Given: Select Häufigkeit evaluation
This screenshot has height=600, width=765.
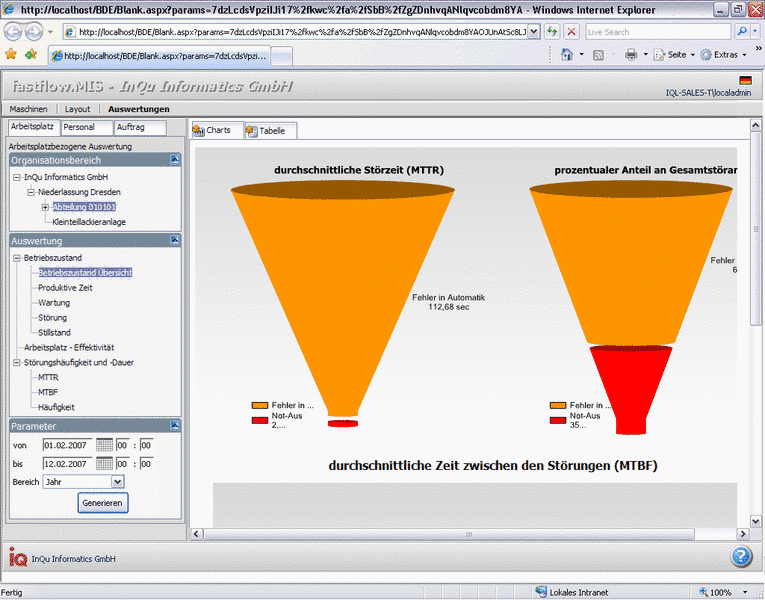Looking at the screenshot, I should click(56, 407).
